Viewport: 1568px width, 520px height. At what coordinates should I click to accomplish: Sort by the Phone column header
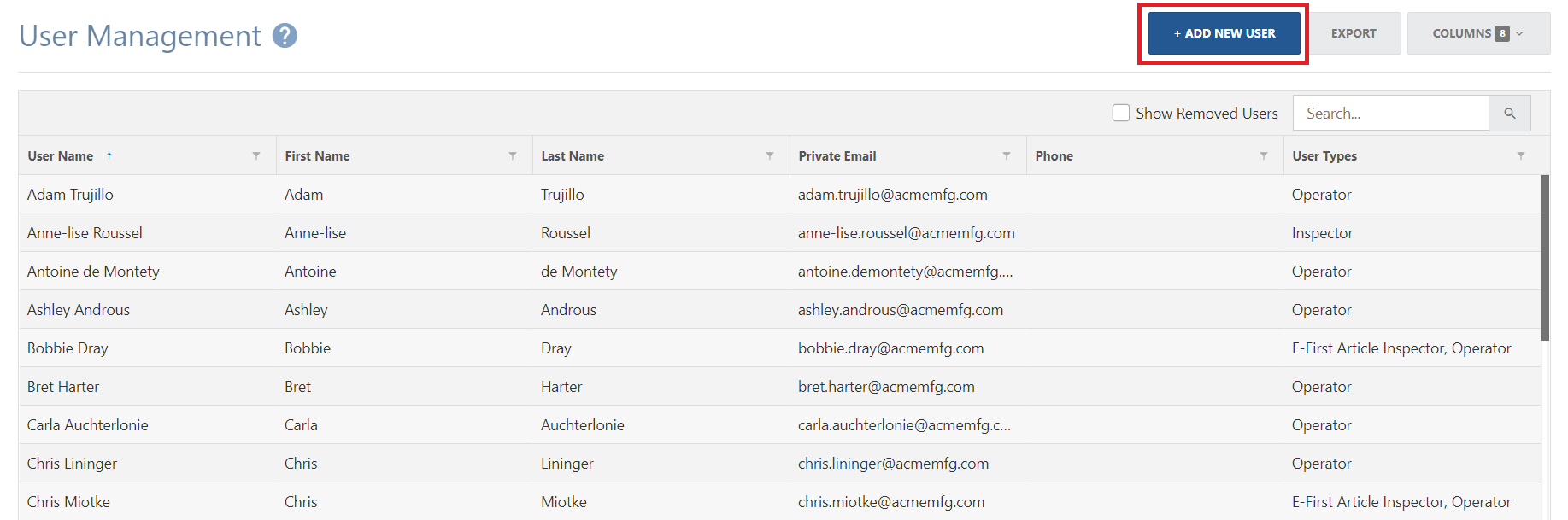pyautogui.click(x=1054, y=155)
